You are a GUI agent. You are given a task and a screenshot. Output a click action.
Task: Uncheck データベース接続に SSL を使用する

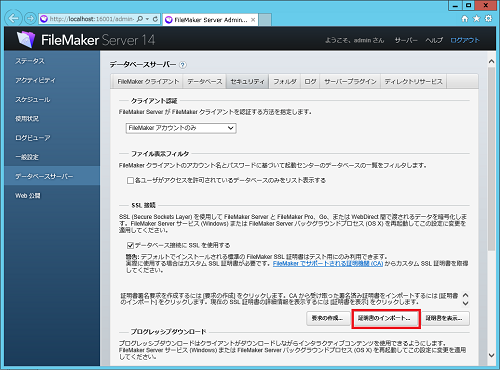[130, 245]
